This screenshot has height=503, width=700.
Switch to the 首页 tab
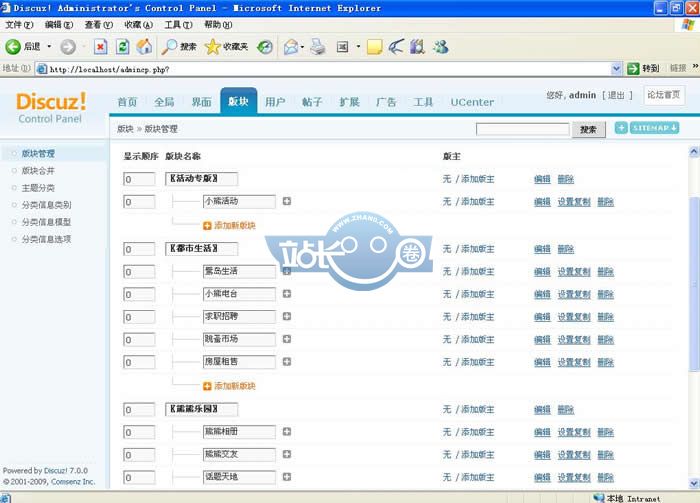pyautogui.click(x=127, y=102)
